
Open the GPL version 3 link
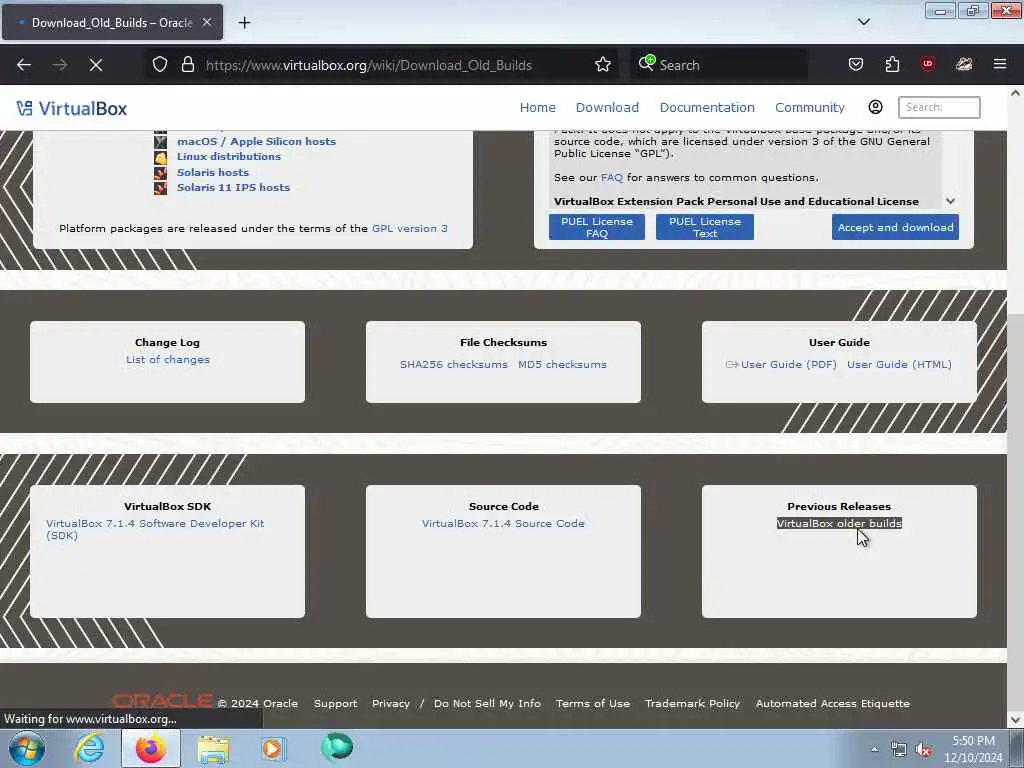409,229
